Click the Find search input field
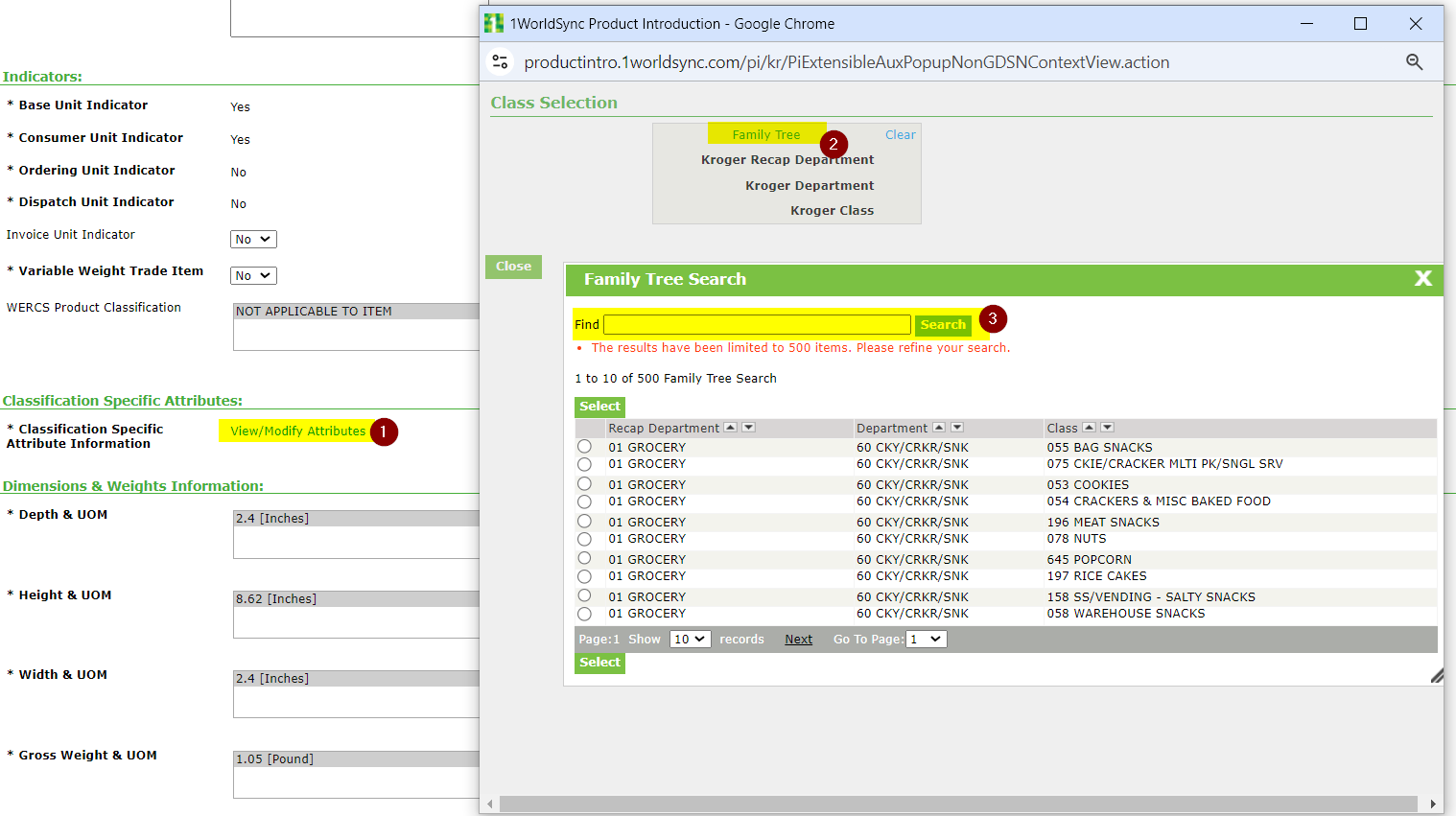The height and width of the screenshot is (816, 1456). pyautogui.click(x=757, y=324)
